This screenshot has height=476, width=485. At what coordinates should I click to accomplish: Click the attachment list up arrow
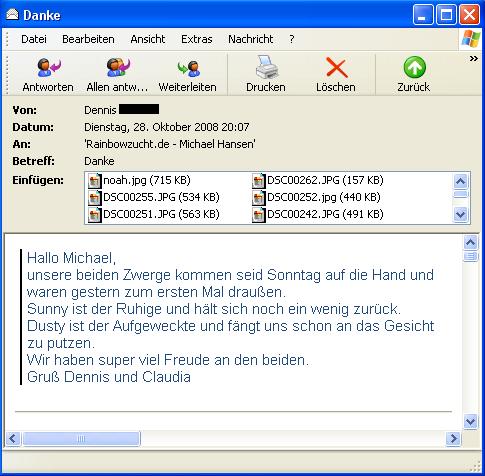(460, 181)
